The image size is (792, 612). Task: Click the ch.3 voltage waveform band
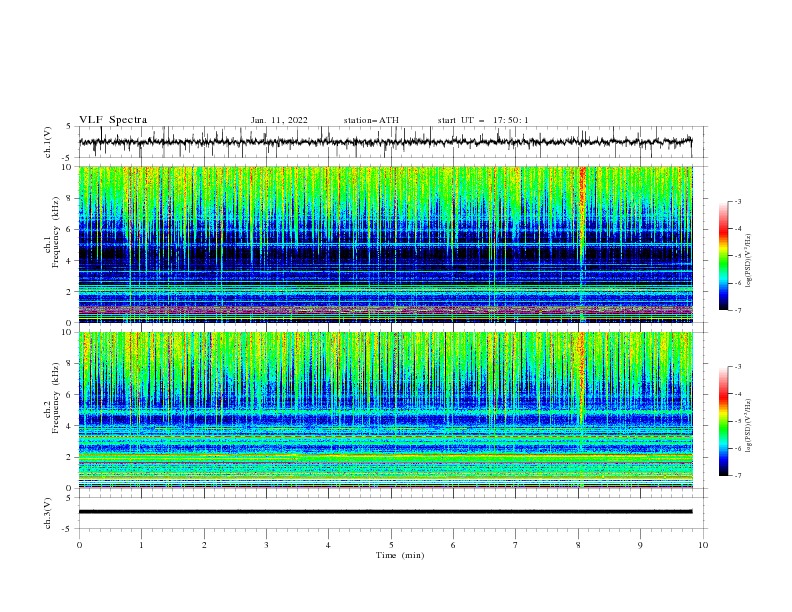pos(385,512)
